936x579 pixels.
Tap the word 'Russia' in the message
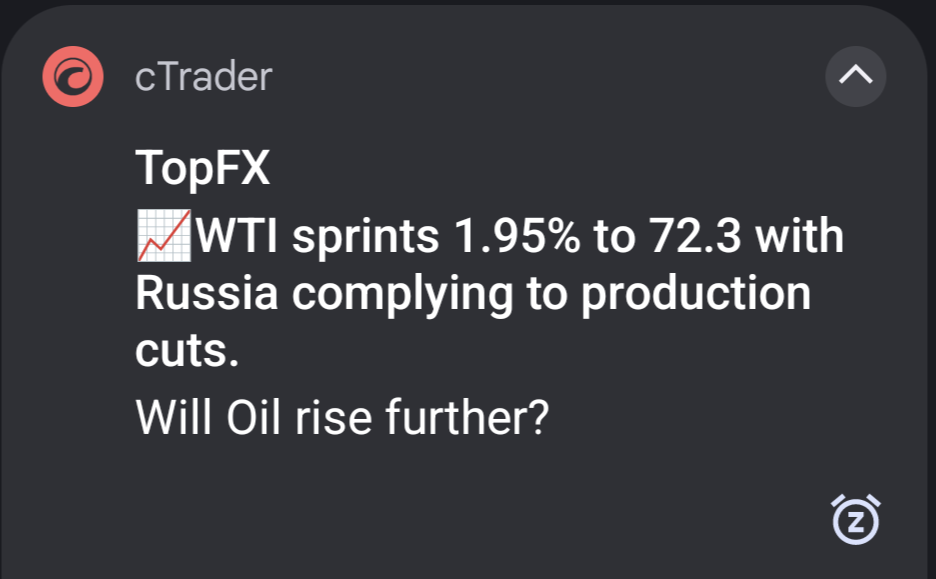point(207,293)
